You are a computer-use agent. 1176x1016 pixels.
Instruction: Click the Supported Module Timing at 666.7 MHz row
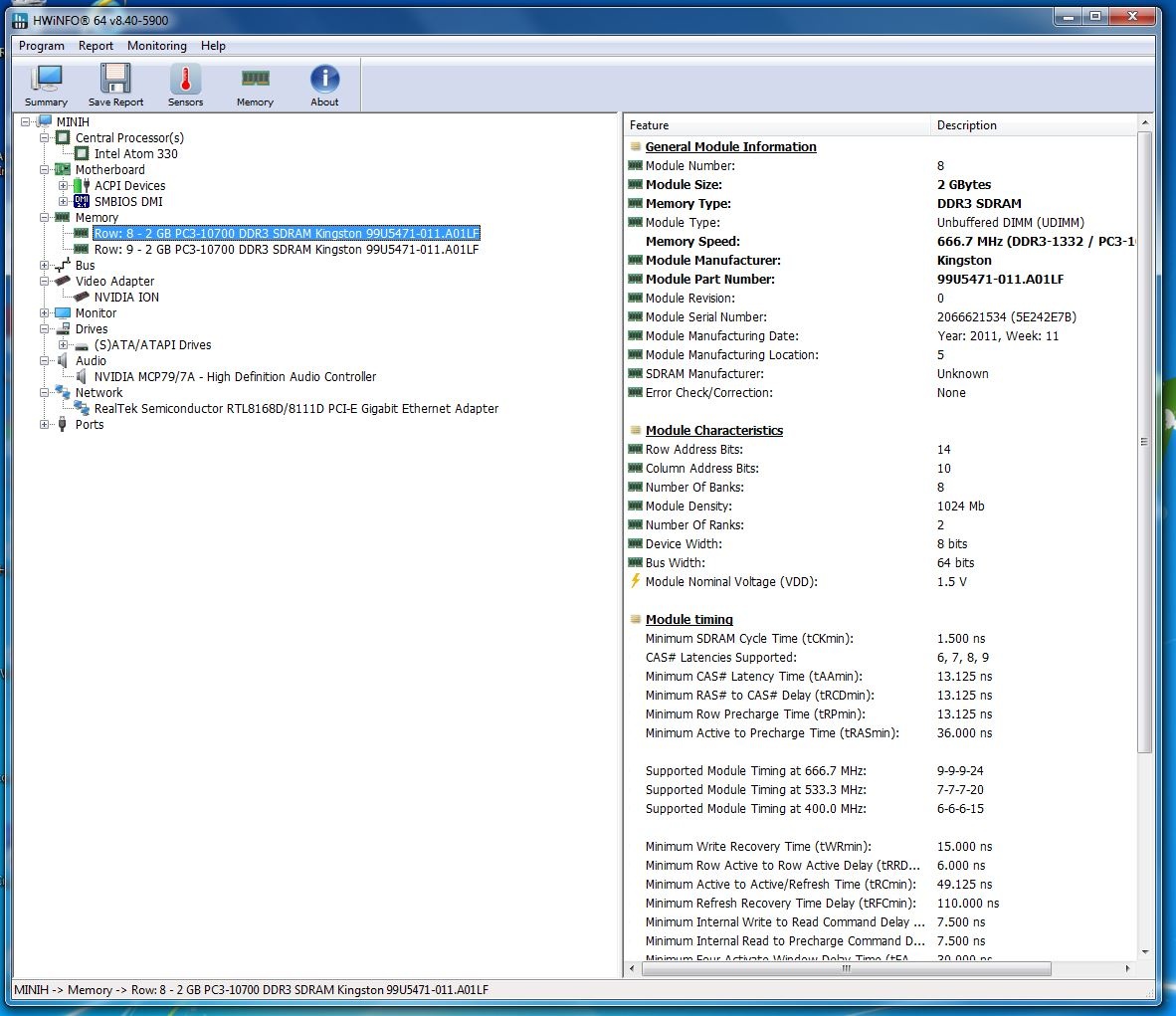[882, 770]
